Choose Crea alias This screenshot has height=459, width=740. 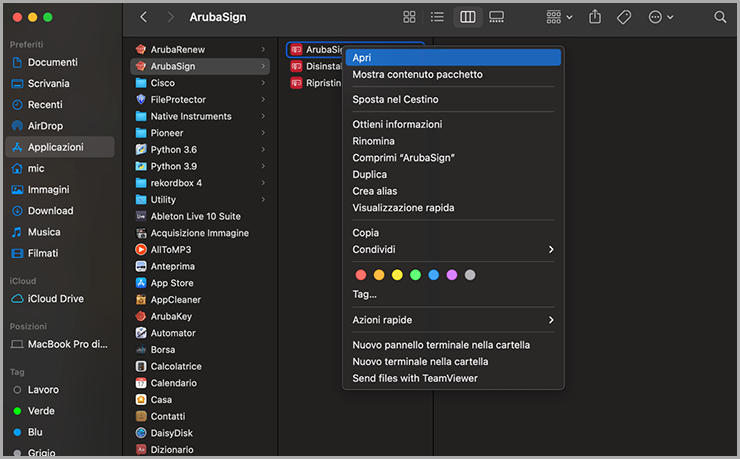click(453, 191)
